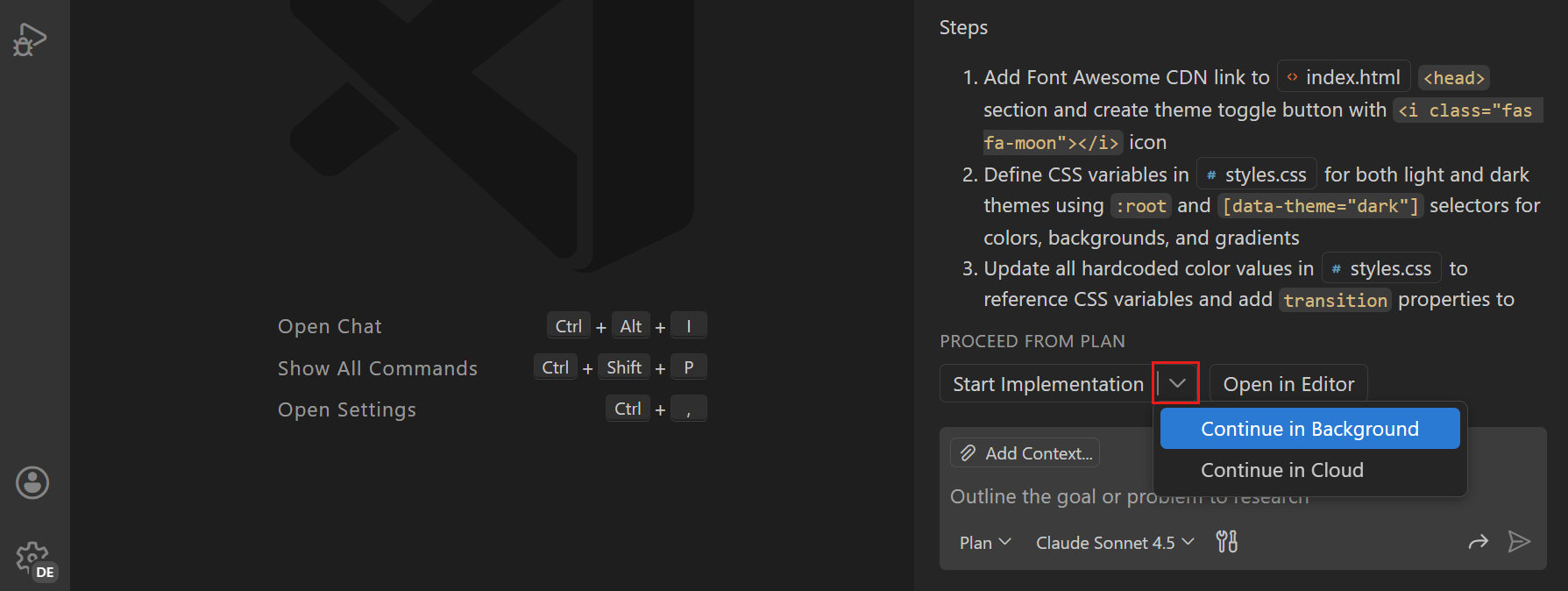Open the Plan mode dropdown

[x=983, y=542]
